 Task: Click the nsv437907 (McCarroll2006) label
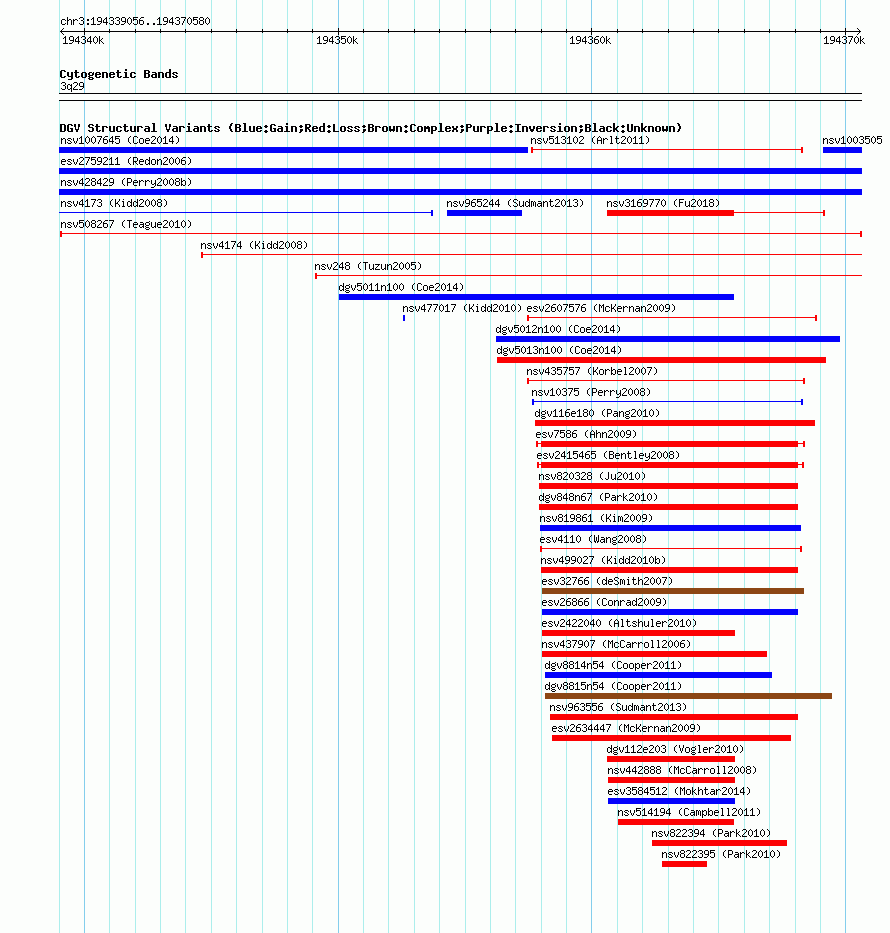click(x=616, y=644)
